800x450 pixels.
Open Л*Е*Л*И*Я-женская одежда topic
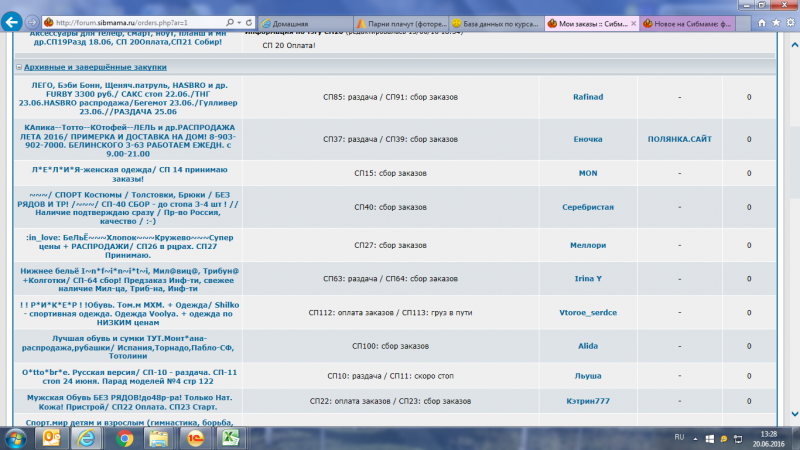[130, 174]
